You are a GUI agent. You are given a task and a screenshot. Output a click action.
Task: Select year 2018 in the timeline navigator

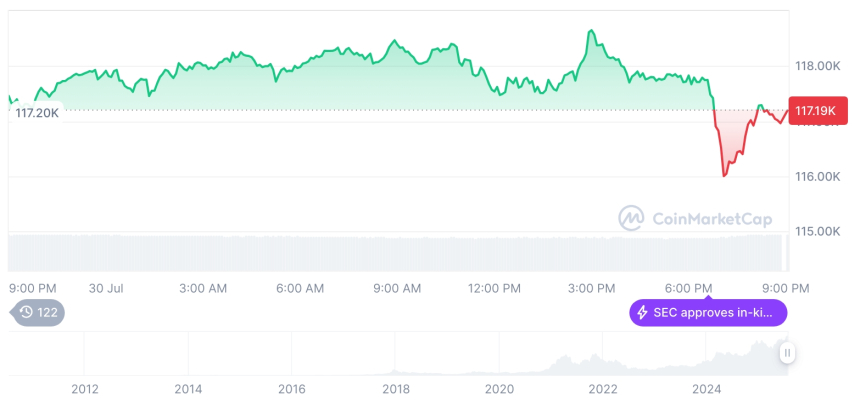[395, 388]
